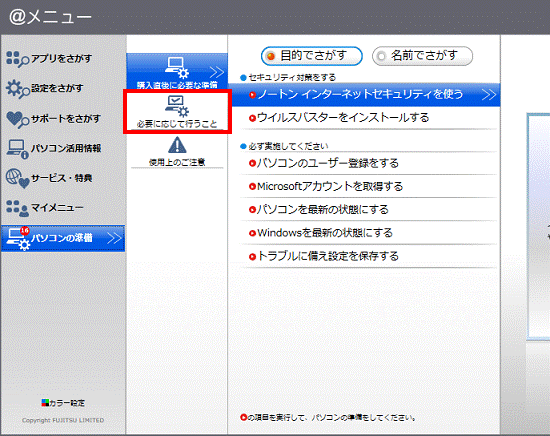Click the 必要に応じて行うこと checklist icon
The height and width of the screenshot is (436, 550).
coord(177,106)
